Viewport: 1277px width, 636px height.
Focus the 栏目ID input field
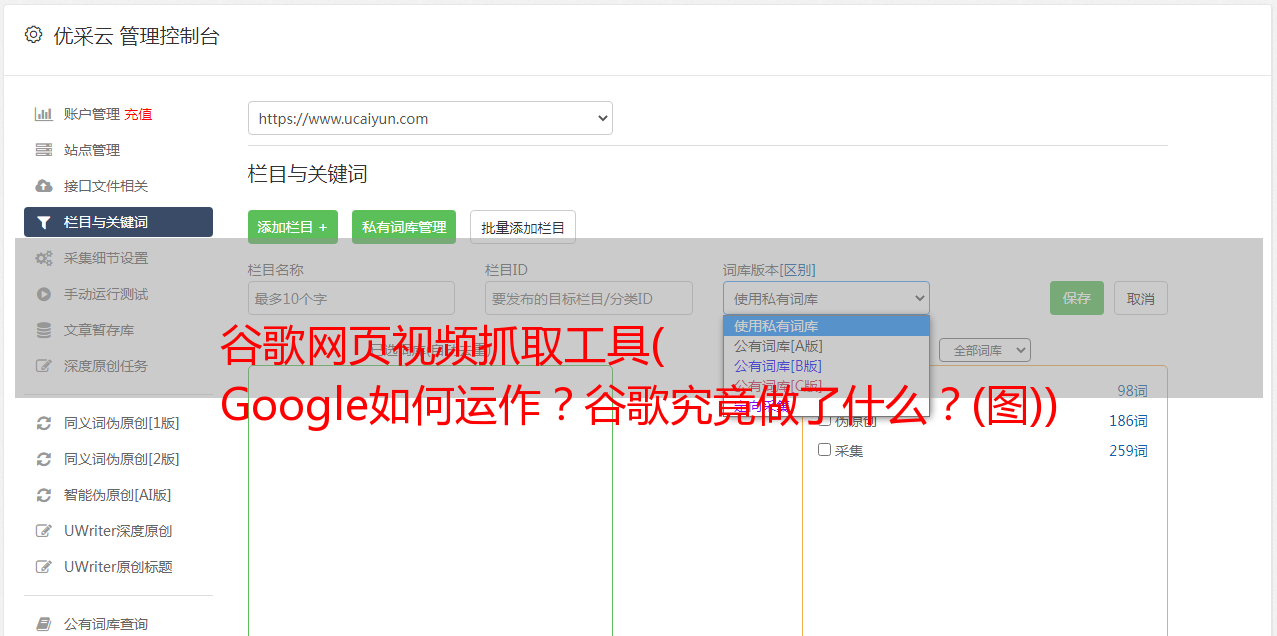[589, 298]
